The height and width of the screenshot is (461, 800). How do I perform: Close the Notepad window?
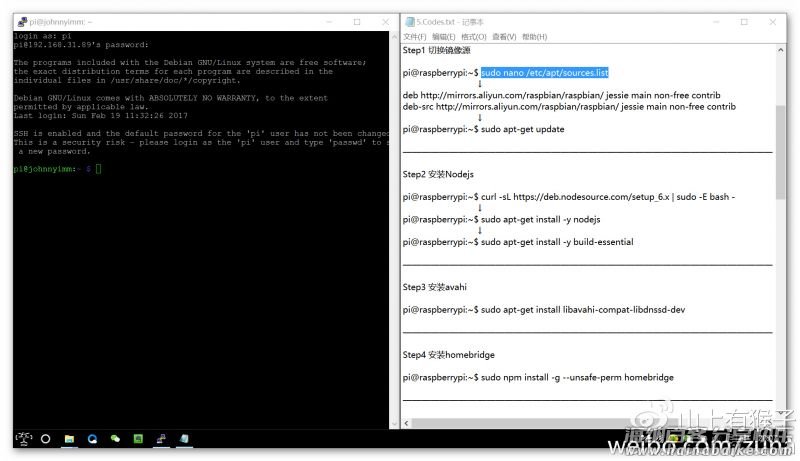[772, 22]
